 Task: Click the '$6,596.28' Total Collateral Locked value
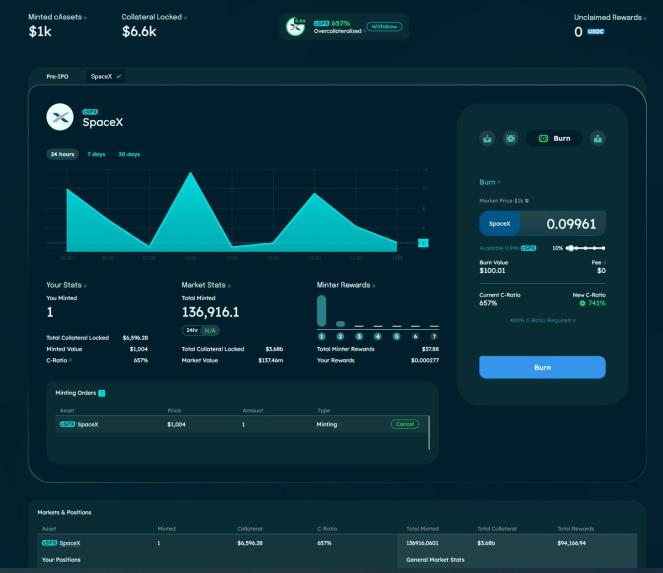pyautogui.click(x=135, y=338)
